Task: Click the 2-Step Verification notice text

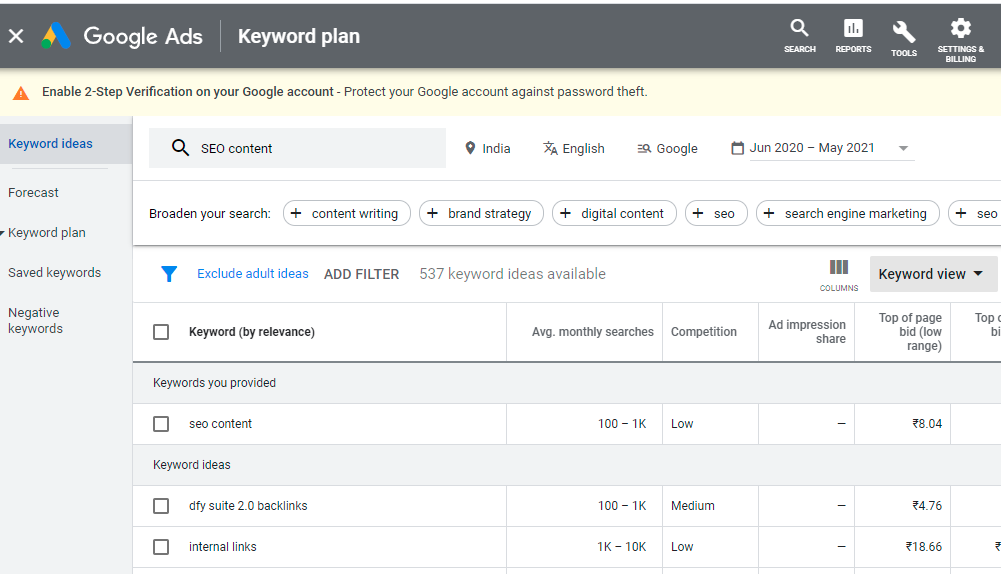Action: coord(345,92)
